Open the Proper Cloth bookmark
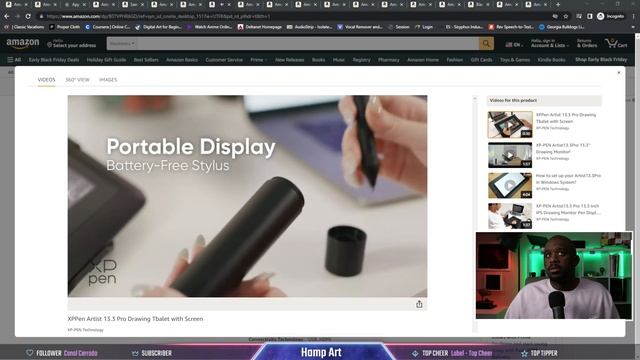640x360 pixels. (x=64, y=27)
